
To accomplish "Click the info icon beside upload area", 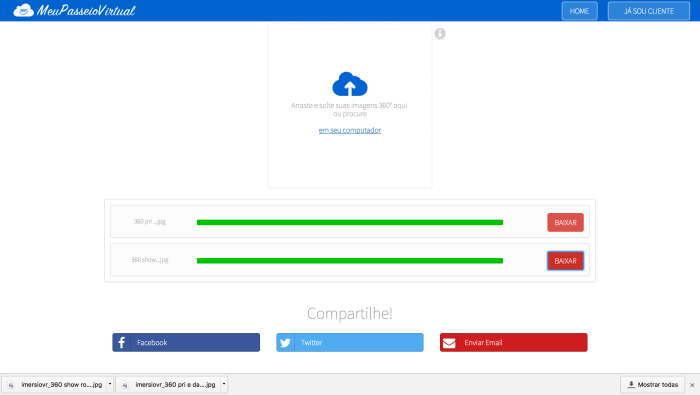I will [440, 33].
